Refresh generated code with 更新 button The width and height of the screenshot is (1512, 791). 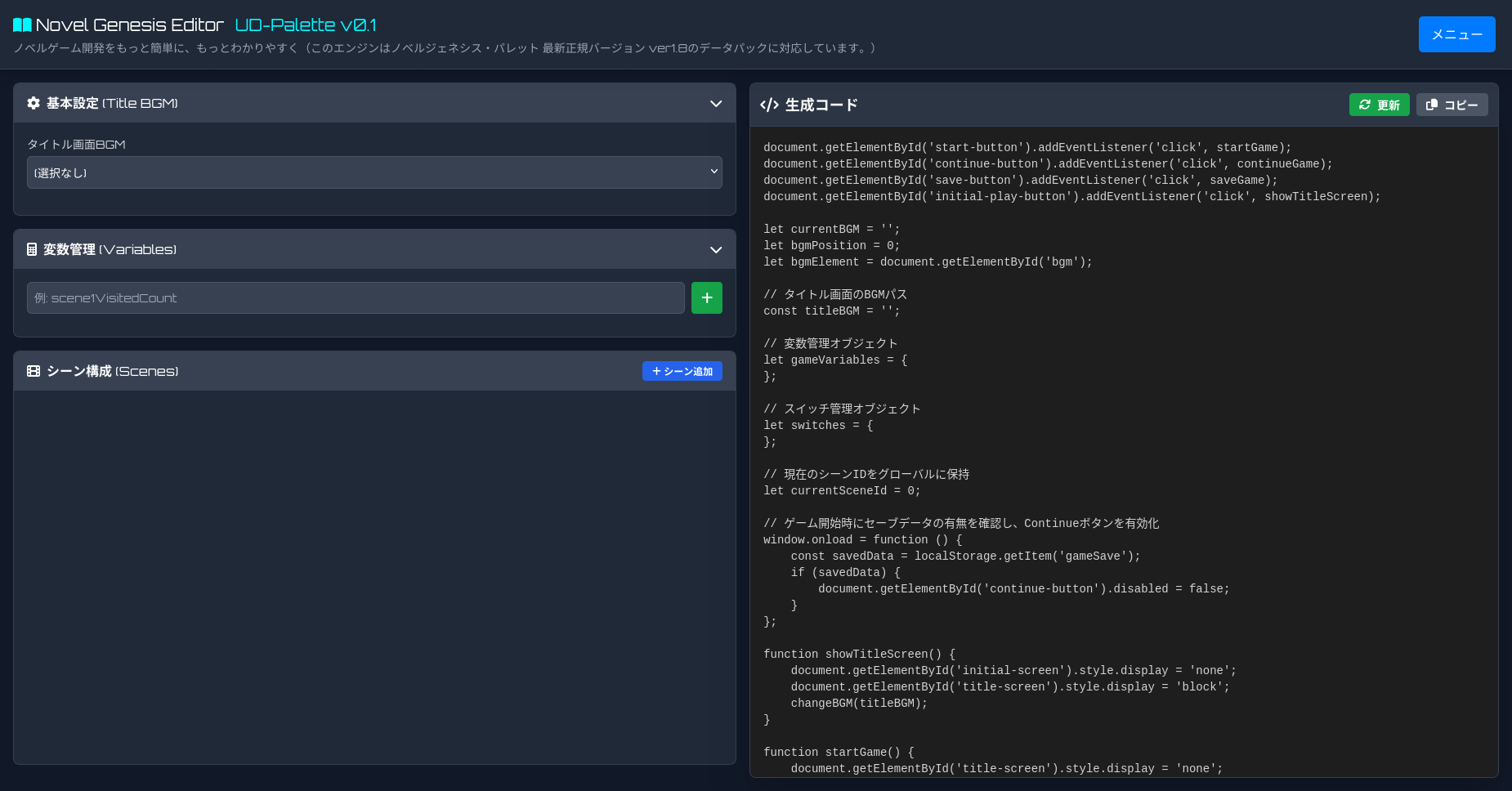1379,105
